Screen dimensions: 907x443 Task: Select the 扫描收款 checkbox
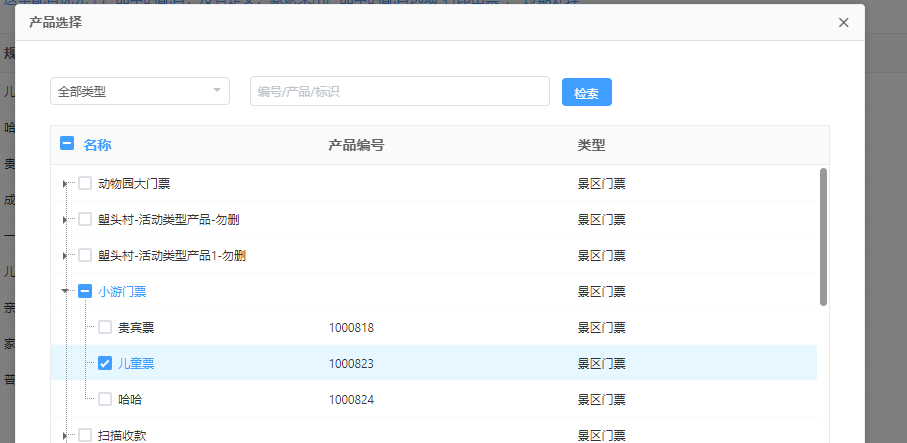tap(85, 435)
